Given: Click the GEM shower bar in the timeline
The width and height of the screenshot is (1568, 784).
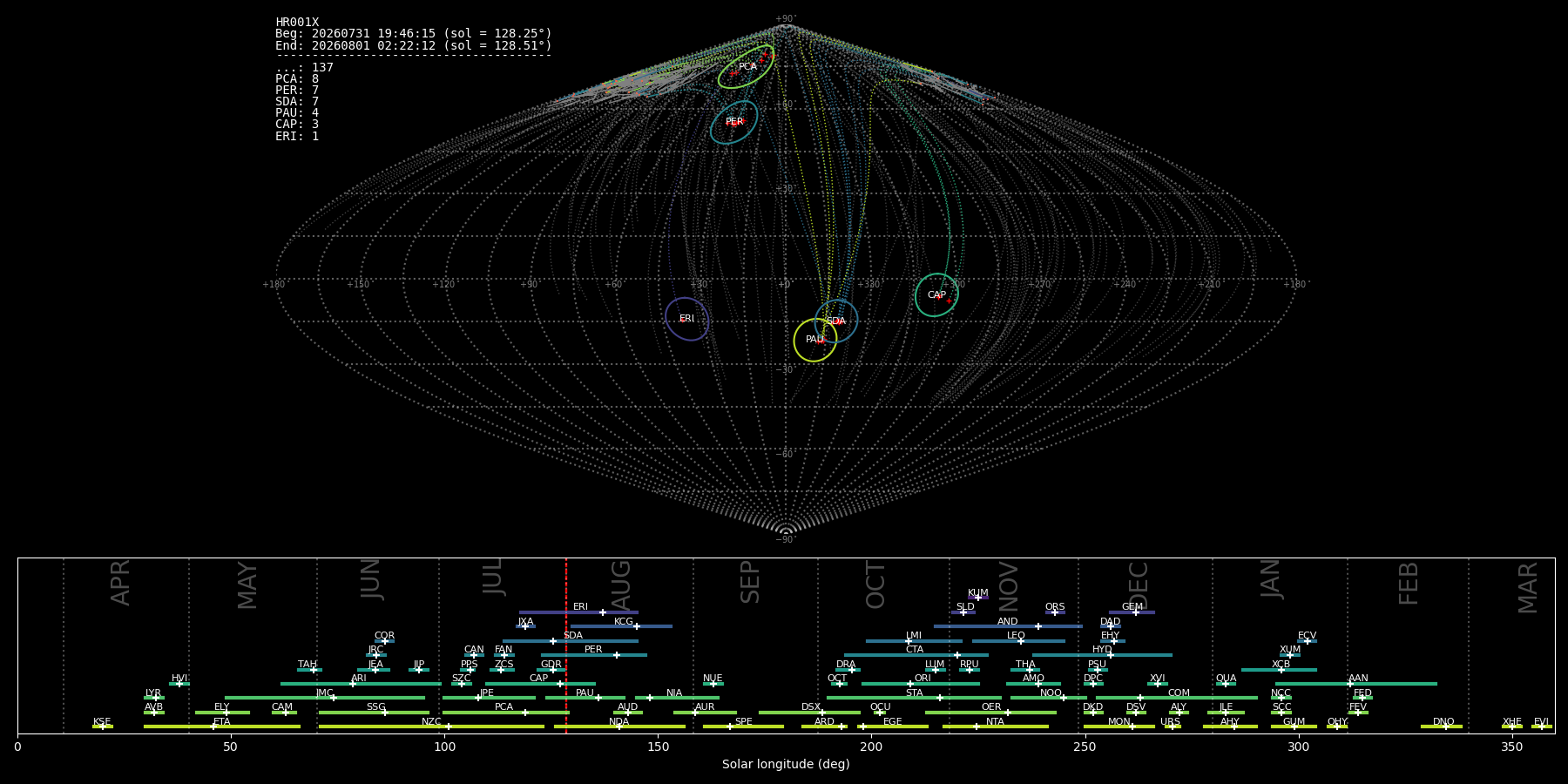Looking at the screenshot, I should (x=1132, y=612).
